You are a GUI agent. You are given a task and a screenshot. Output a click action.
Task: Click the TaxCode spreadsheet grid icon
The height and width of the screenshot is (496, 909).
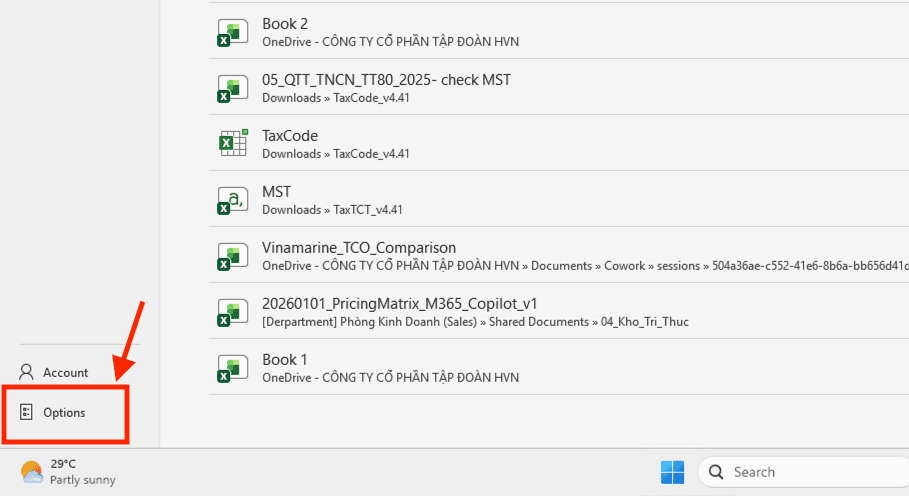pos(233,143)
